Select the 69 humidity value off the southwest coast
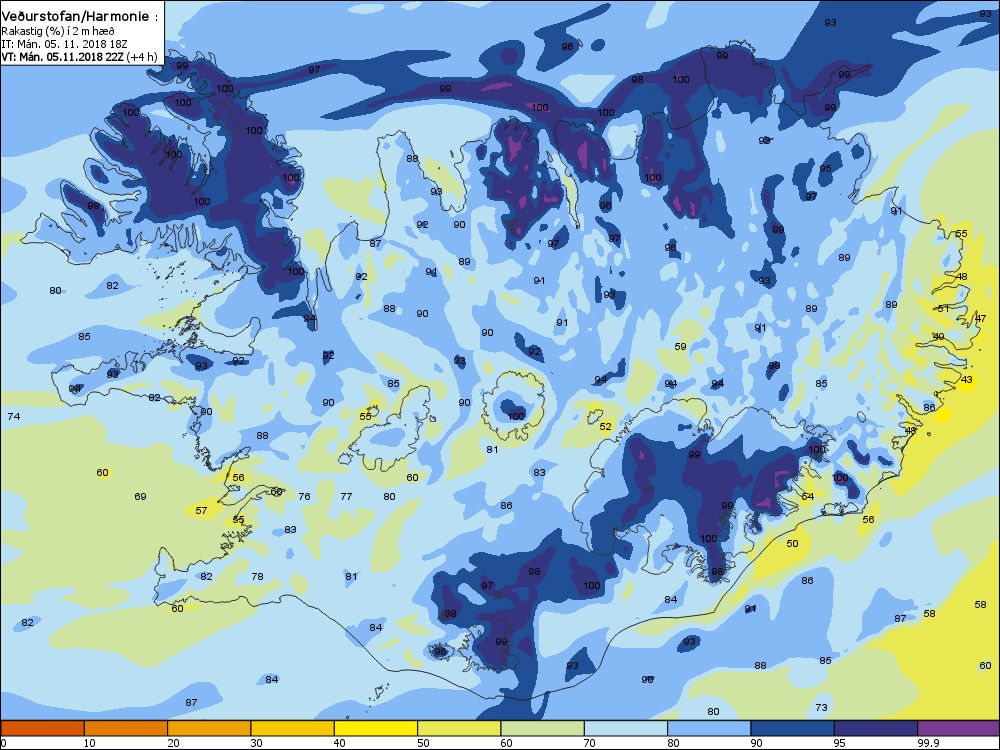The image size is (1000, 750). [140, 496]
